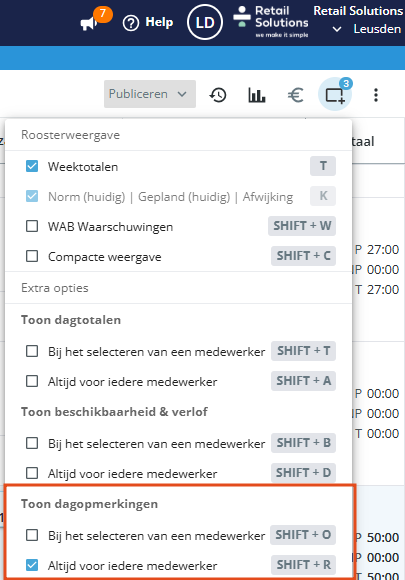Screen dimensions: 405x580
Task: Enable Compacte weergave checkbox
Action: pyautogui.click(x=32, y=256)
